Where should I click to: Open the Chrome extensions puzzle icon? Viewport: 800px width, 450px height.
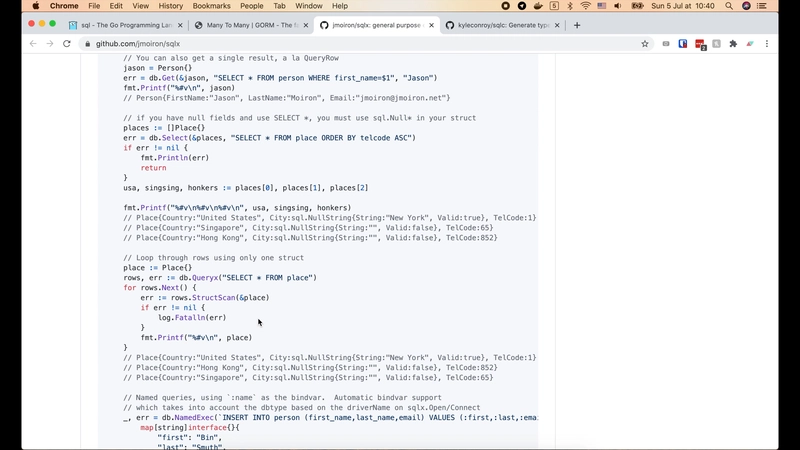coord(733,44)
